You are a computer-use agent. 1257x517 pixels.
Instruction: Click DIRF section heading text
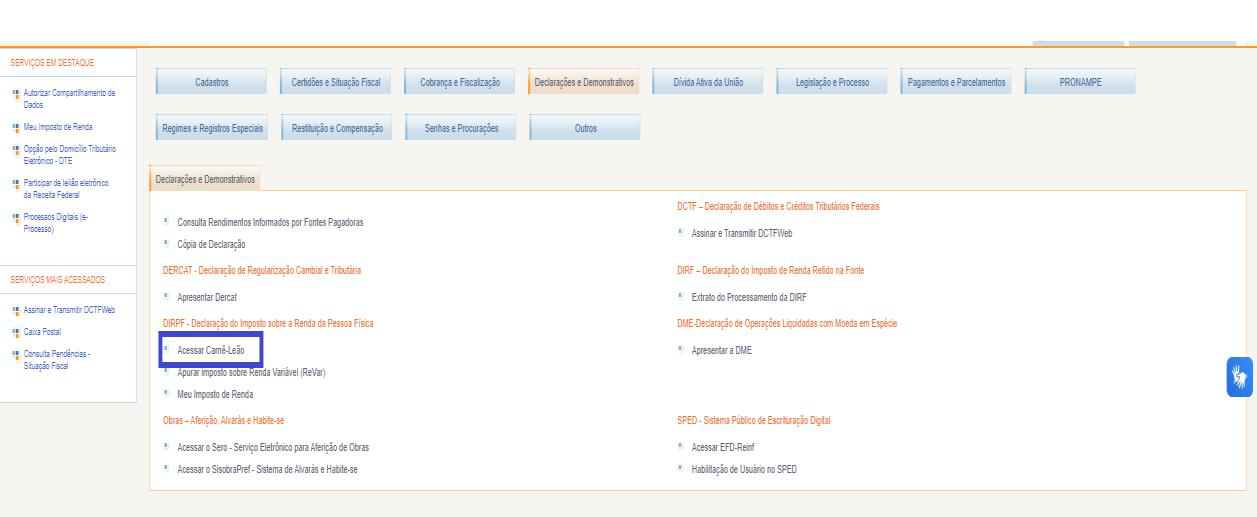pyautogui.click(x=771, y=270)
